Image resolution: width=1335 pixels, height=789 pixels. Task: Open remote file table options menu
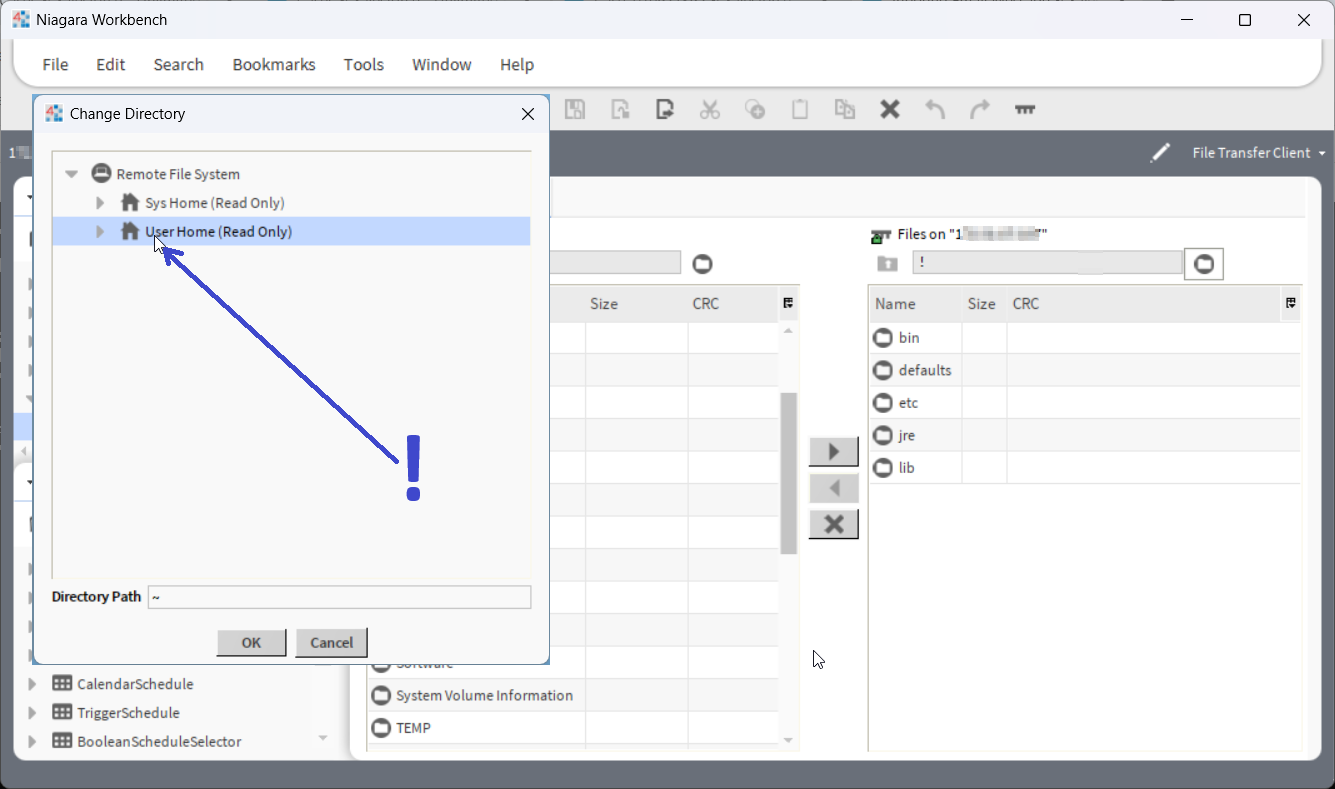1291,303
